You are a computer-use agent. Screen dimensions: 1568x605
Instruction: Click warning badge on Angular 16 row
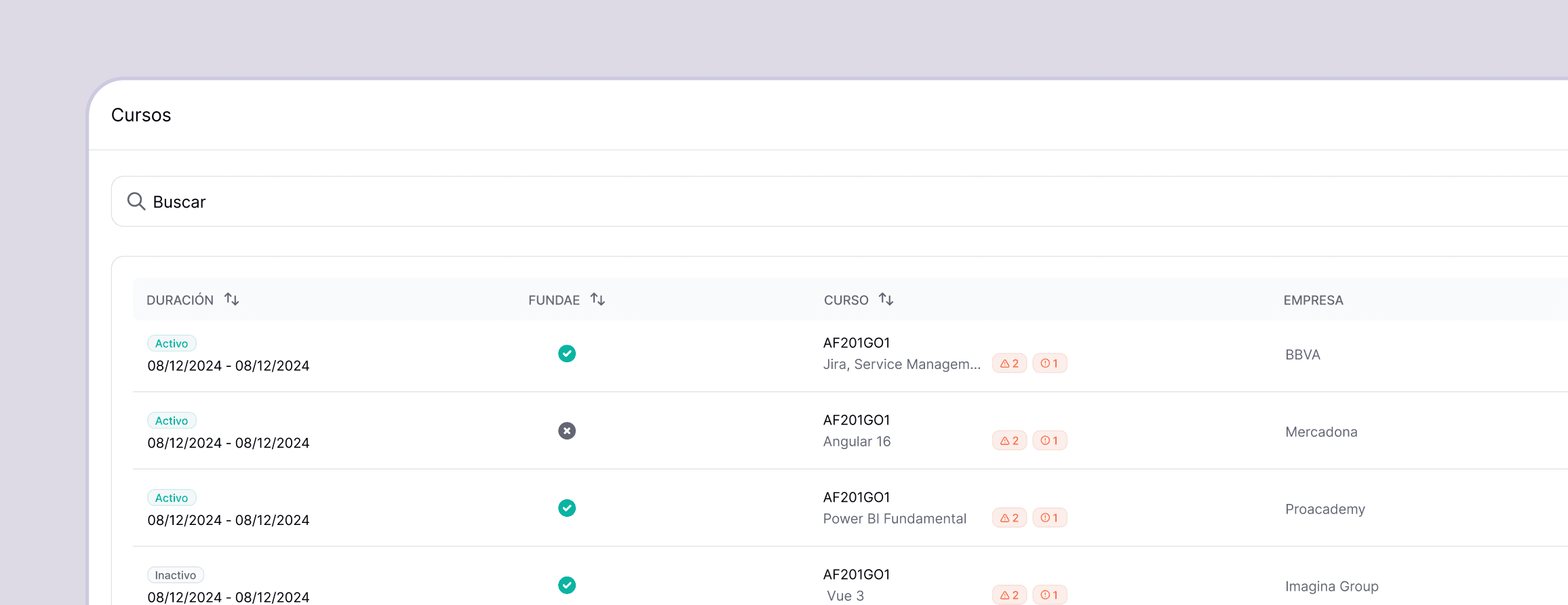coord(1009,441)
